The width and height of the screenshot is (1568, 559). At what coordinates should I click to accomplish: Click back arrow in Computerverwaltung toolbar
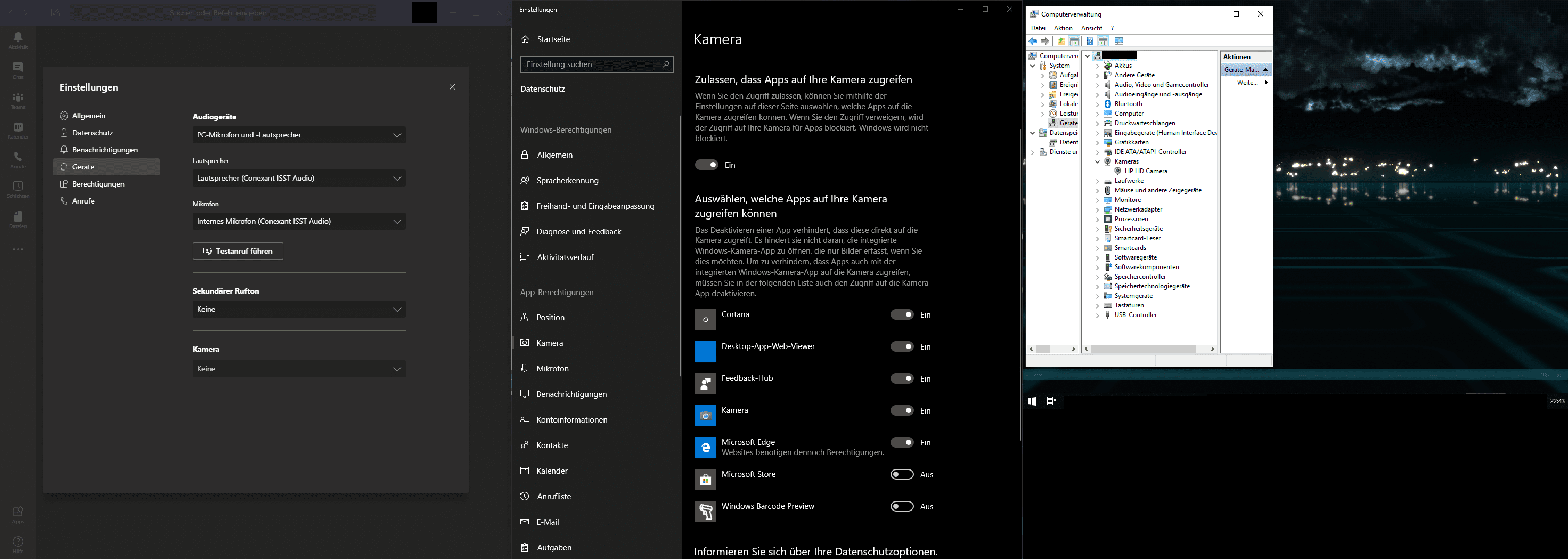coord(1033,42)
